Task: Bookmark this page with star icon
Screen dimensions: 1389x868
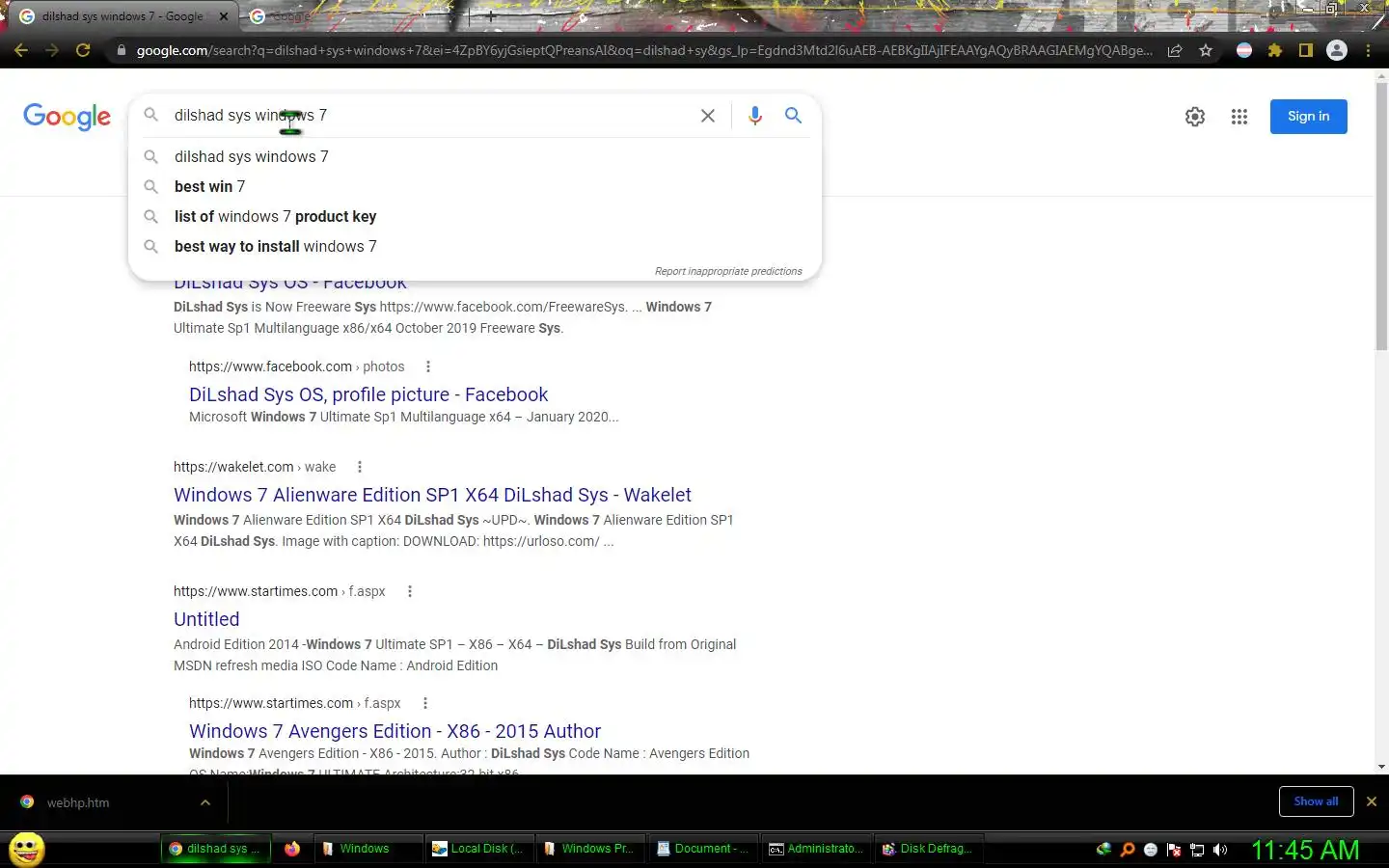Action: [1206, 50]
